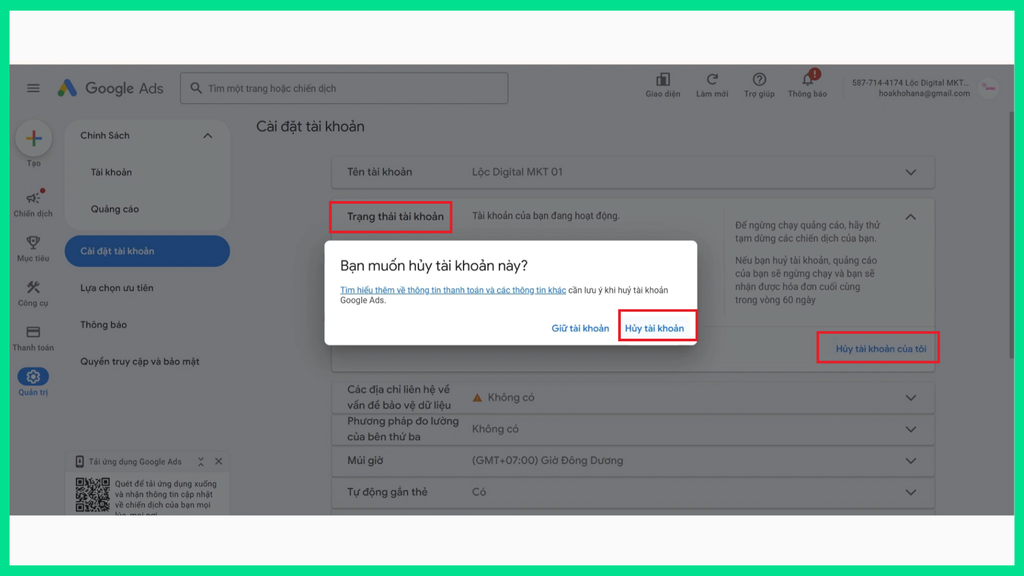The height and width of the screenshot is (576, 1024).
Task: Expand the Tên tài khoản row
Action: click(x=910, y=172)
